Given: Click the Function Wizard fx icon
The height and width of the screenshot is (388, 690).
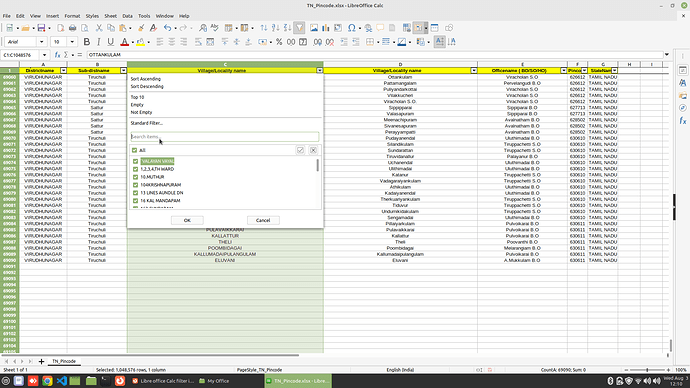Looking at the screenshot, I should tap(57, 55).
